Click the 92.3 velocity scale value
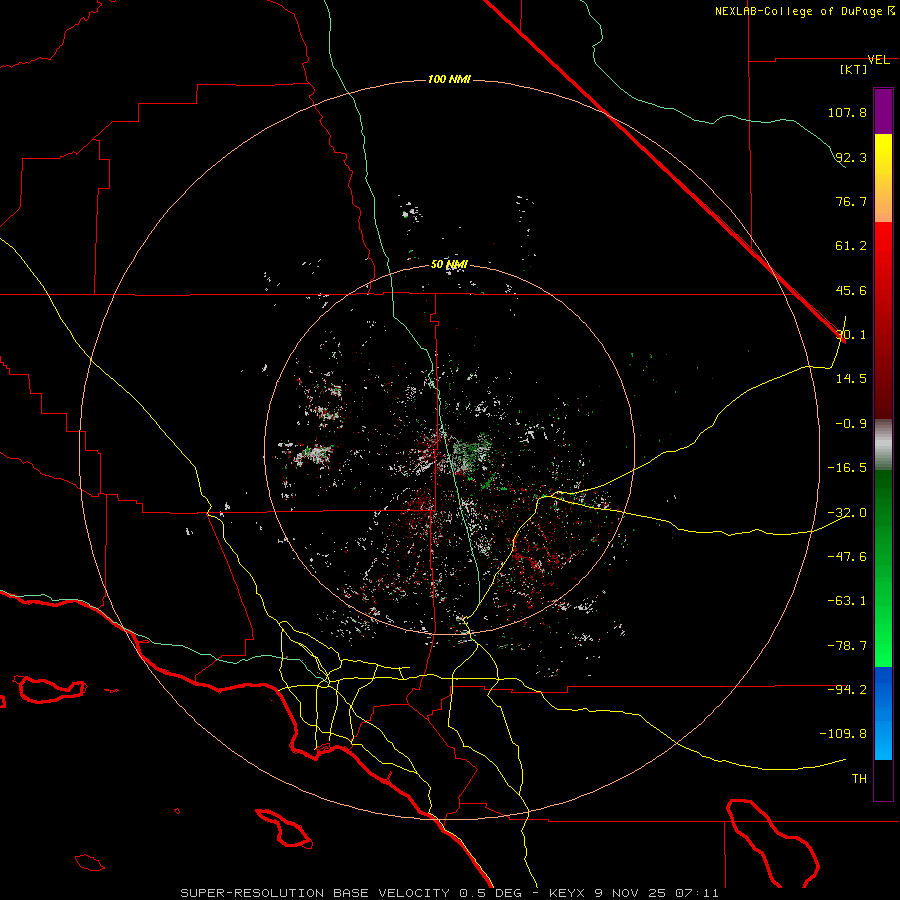This screenshot has width=900, height=900. (x=851, y=157)
